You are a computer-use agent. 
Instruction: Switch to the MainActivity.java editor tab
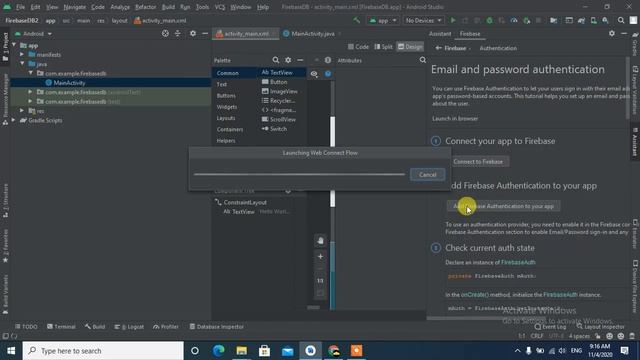click(313, 33)
